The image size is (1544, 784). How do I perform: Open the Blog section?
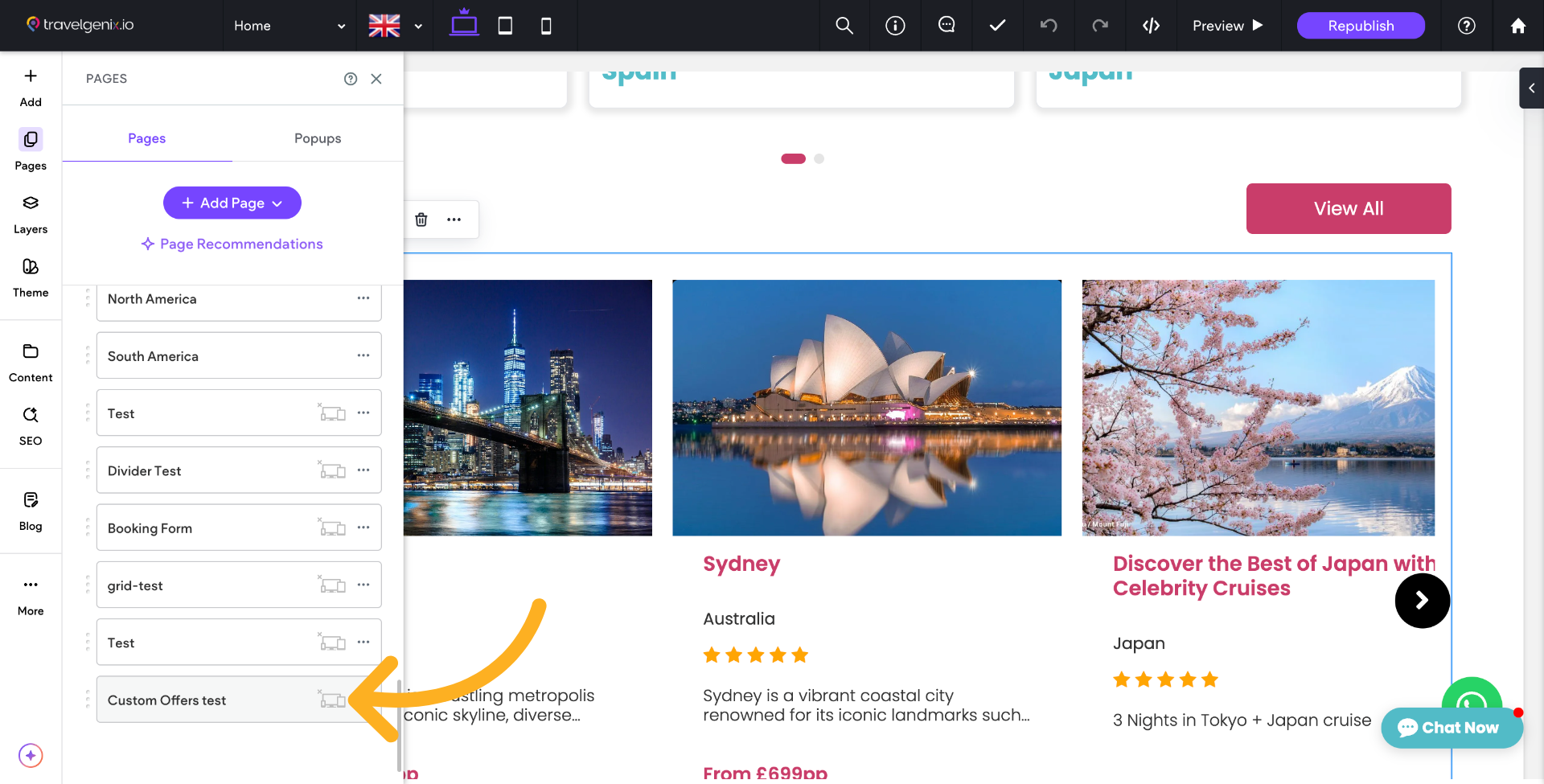tap(30, 510)
